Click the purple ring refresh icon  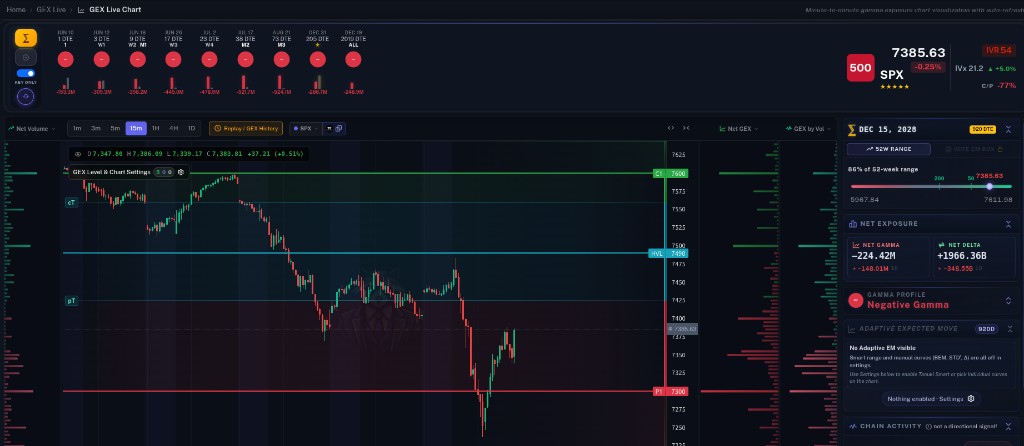[25, 97]
